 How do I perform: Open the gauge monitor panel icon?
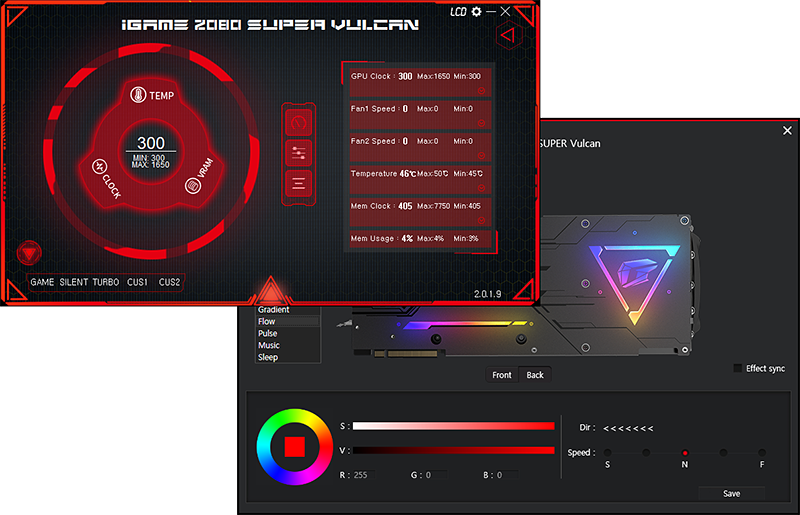coord(298,122)
